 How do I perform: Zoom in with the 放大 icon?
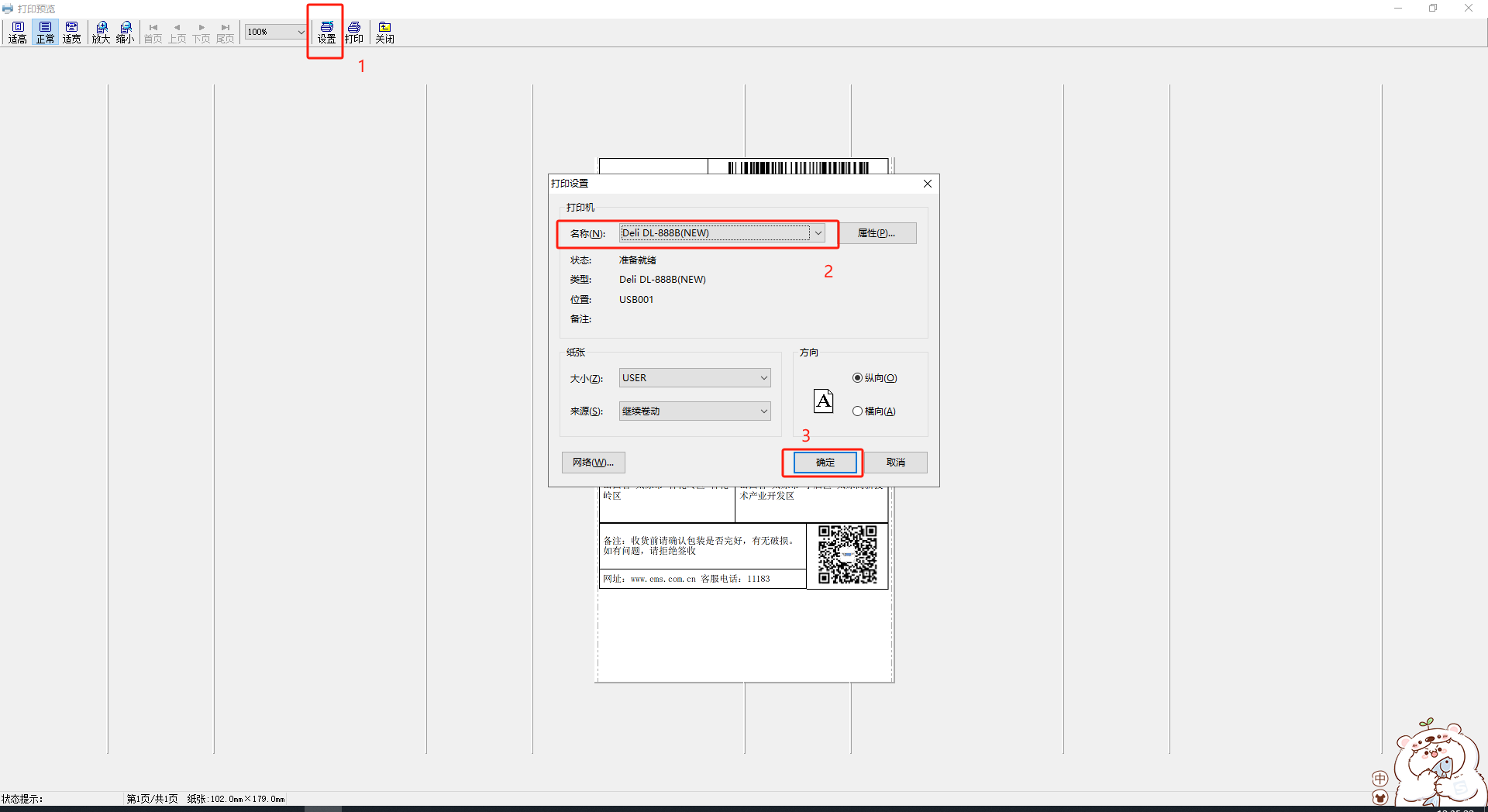tap(101, 32)
